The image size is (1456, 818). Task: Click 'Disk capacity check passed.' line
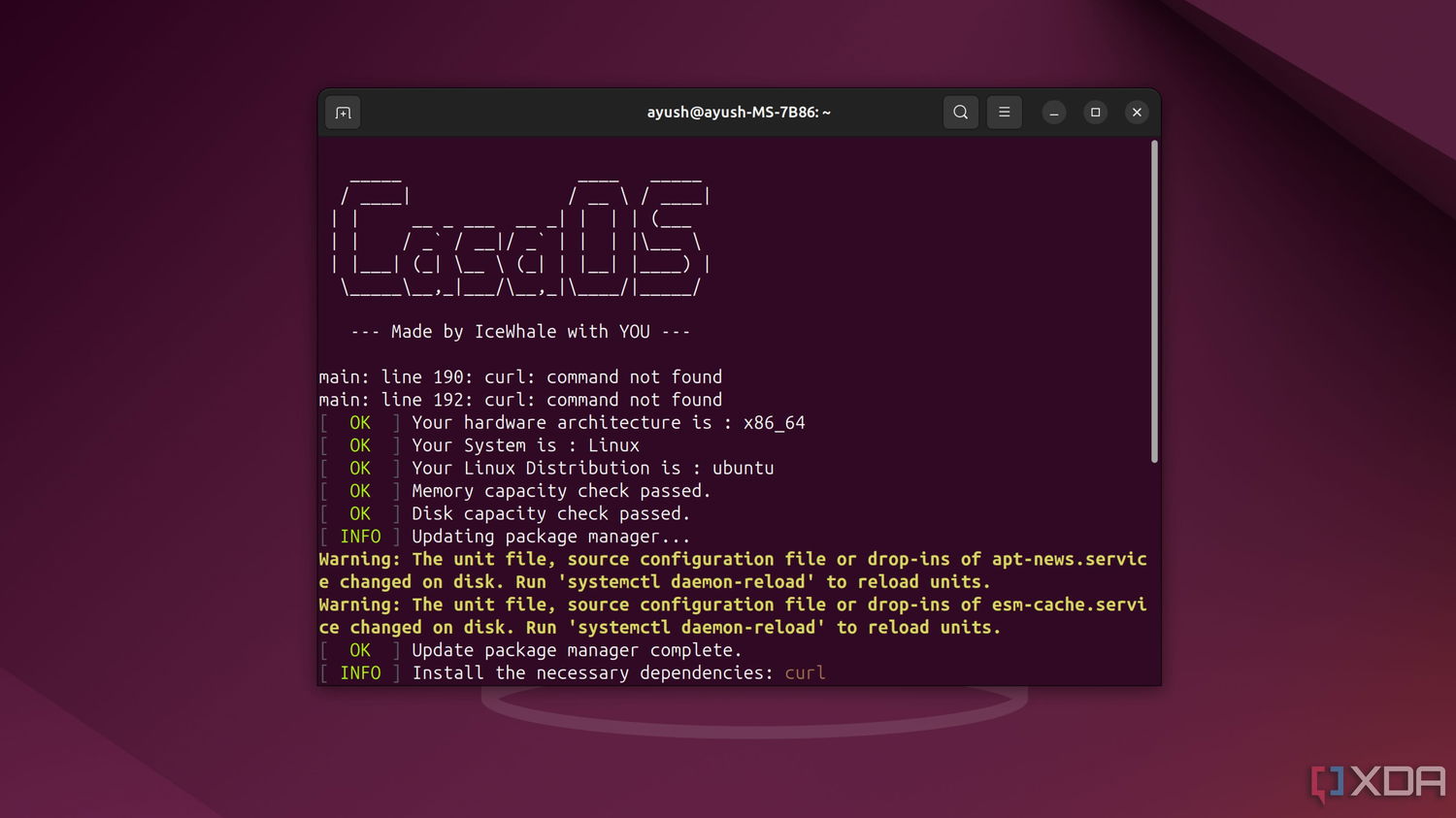pos(550,513)
